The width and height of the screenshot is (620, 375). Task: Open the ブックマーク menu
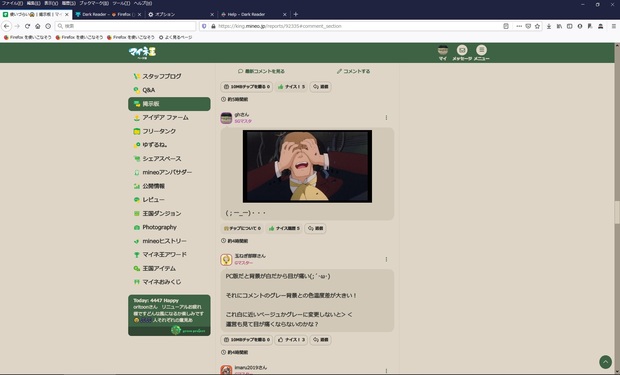tap(94, 3)
